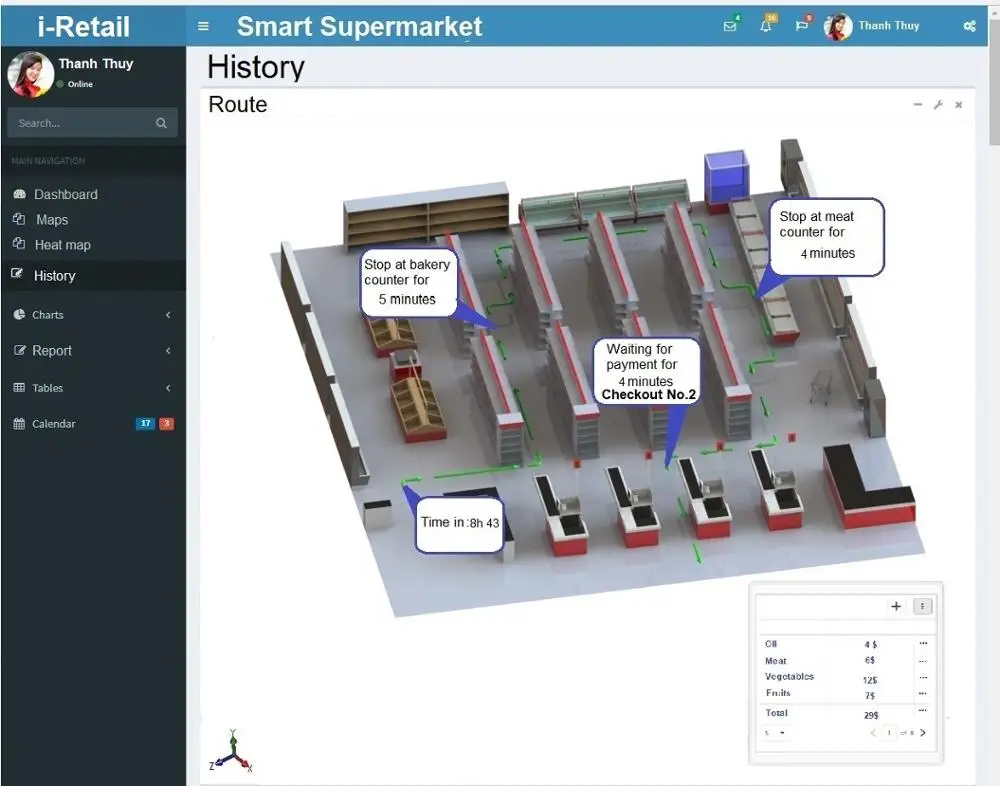Click the header profile avatar
1000x786 pixels.
838,27
